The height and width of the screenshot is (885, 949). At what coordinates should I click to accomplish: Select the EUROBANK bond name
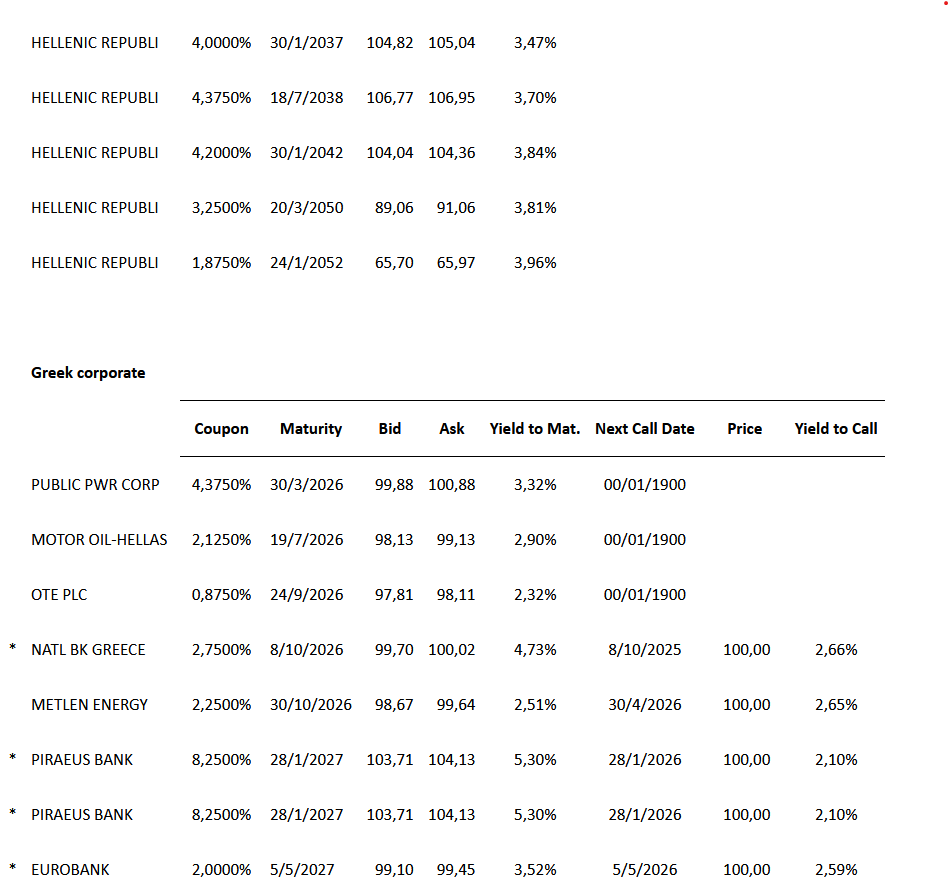pyautogui.click(x=70, y=870)
